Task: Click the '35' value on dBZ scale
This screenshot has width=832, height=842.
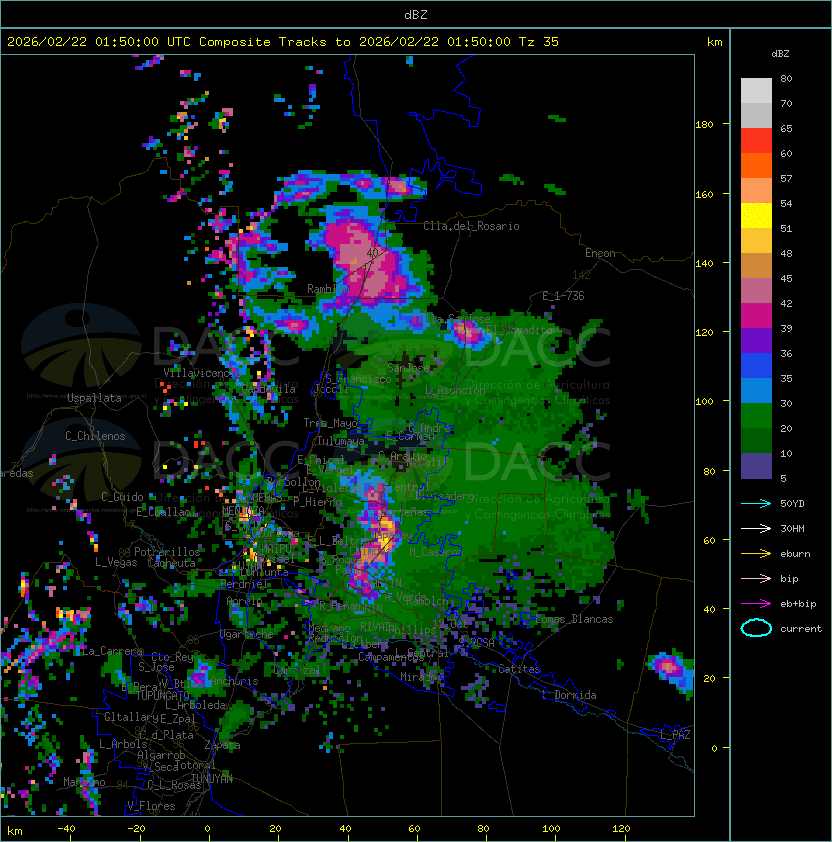Action: tap(786, 379)
